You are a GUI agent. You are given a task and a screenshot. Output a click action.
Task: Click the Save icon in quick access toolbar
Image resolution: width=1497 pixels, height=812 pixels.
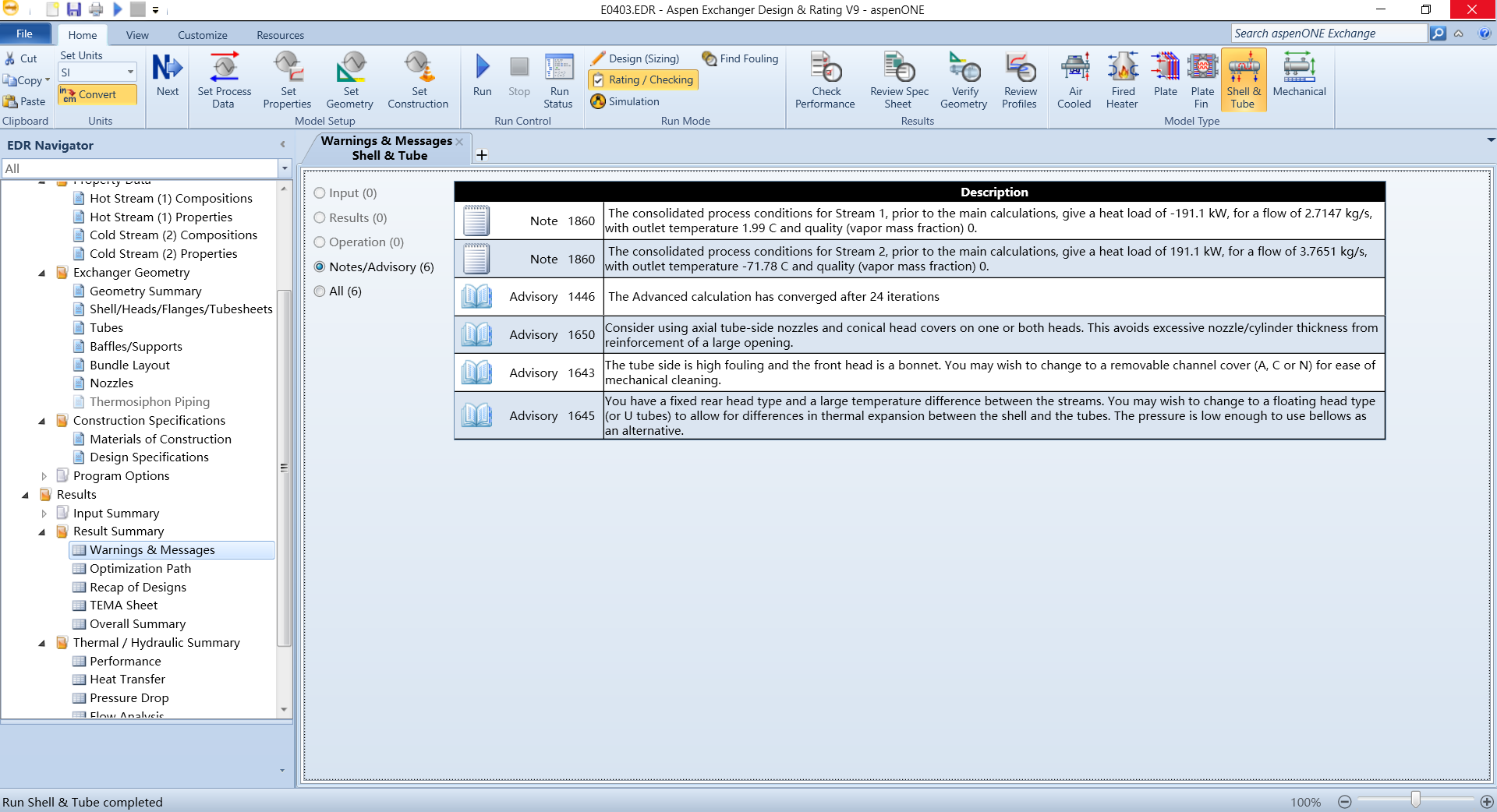coord(73,10)
